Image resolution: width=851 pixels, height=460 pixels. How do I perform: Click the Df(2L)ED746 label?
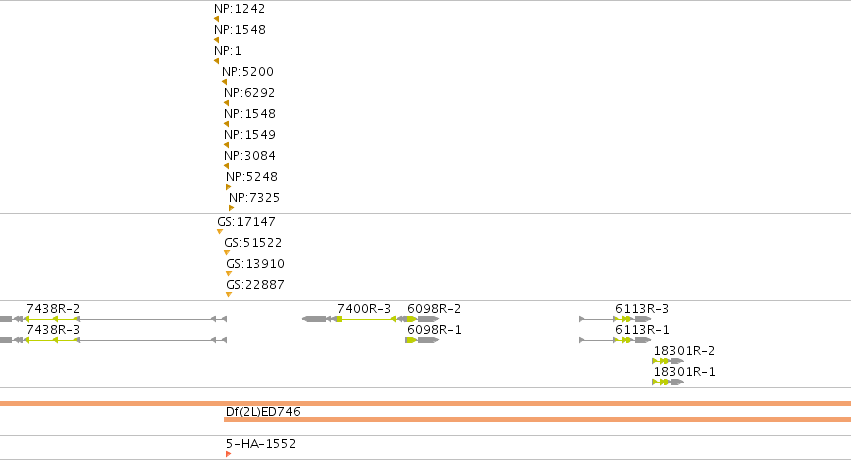pyautogui.click(x=263, y=412)
